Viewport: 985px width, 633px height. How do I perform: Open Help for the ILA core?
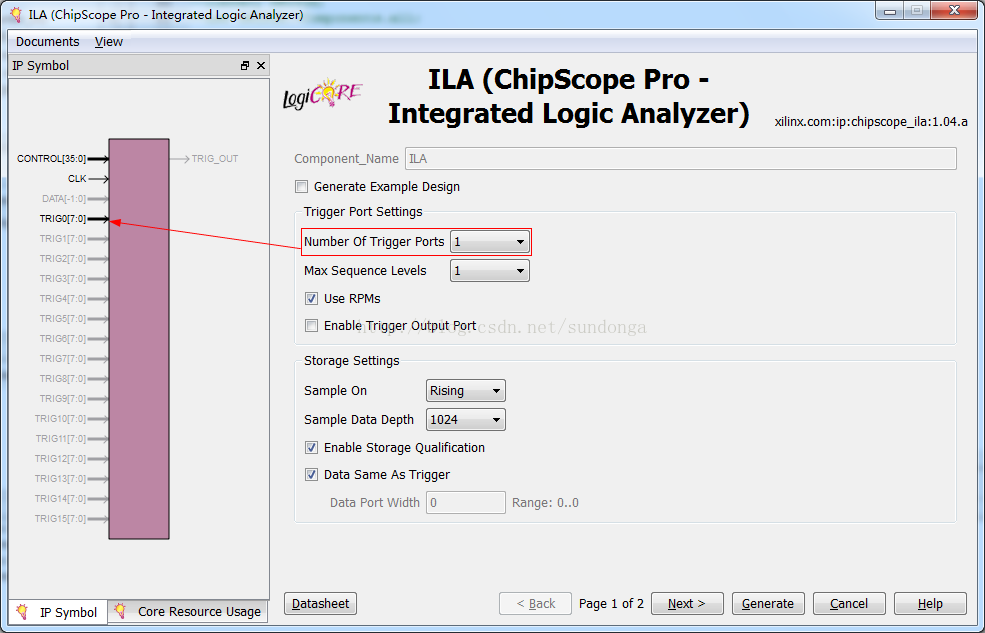click(x=930, y=603)
